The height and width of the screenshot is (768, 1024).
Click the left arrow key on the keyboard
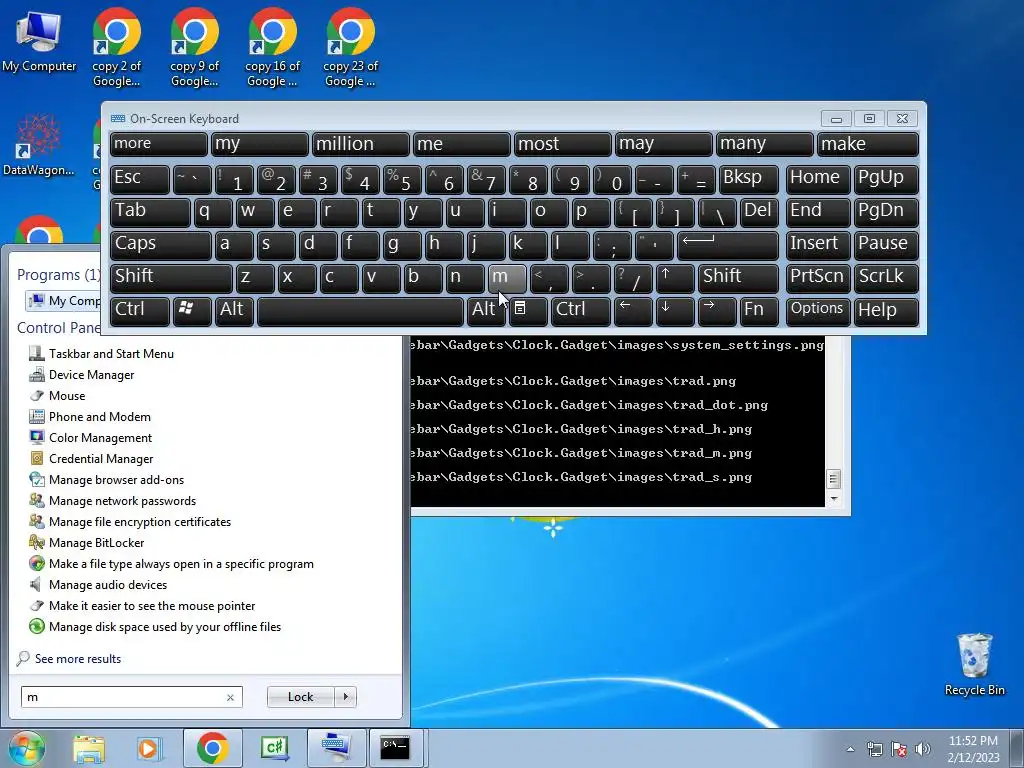pos(632,311)
